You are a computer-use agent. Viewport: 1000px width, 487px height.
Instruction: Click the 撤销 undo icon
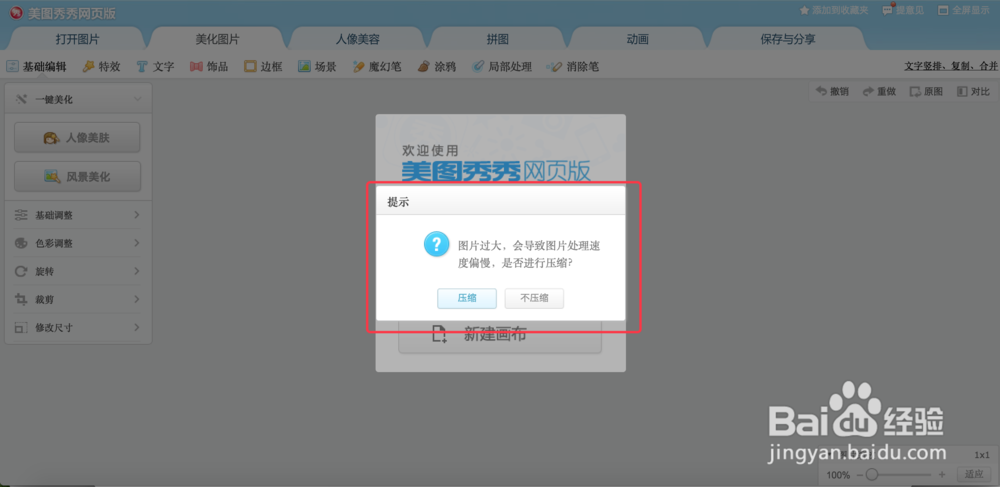click(x=821, y=91)
